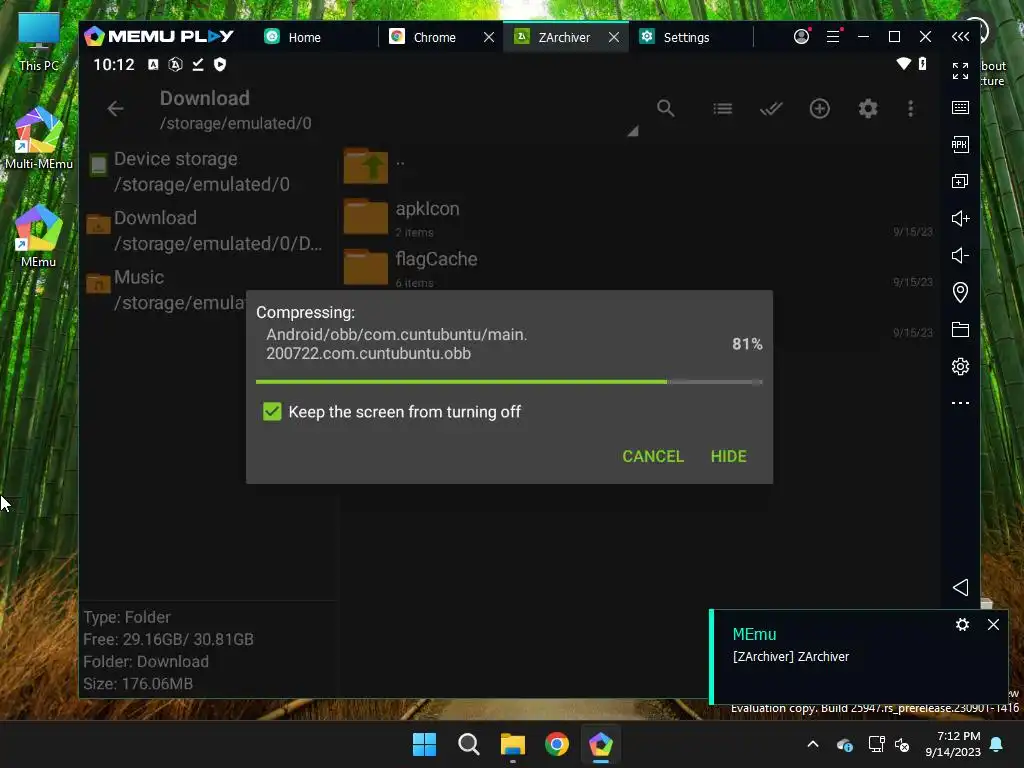Image resolution: width=1024 pixels, height=768 pixels.
Task: Click CANCEL in compressing dialog
Action: (653, 456)
